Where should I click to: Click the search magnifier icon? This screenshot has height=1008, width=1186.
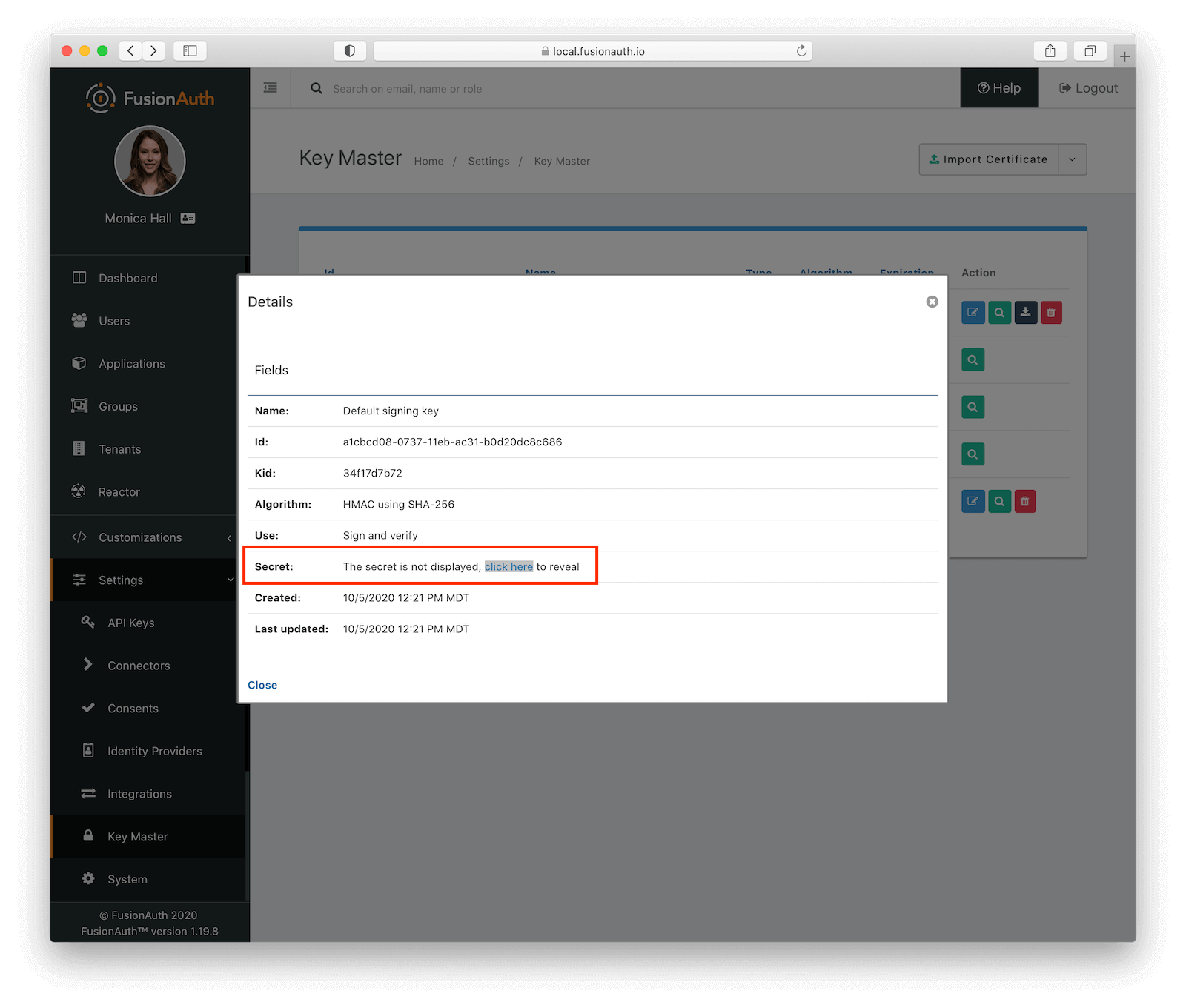[317, 88]
